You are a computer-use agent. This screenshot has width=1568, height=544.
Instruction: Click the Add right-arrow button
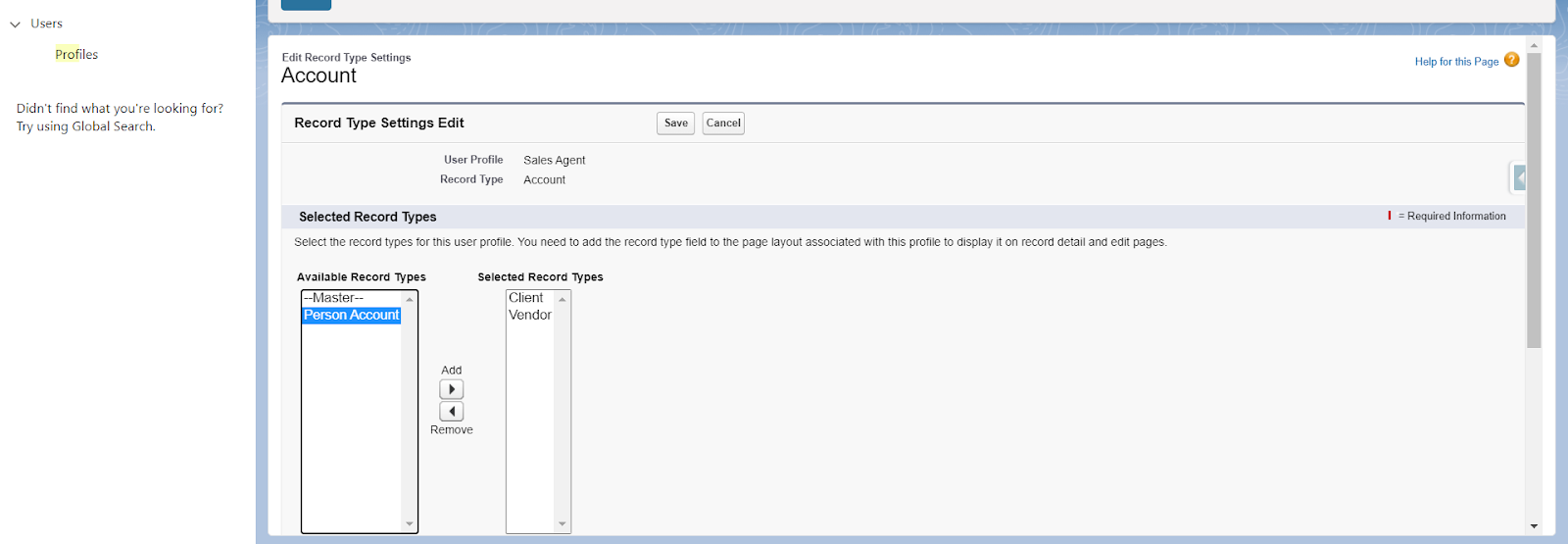[451, 389]
